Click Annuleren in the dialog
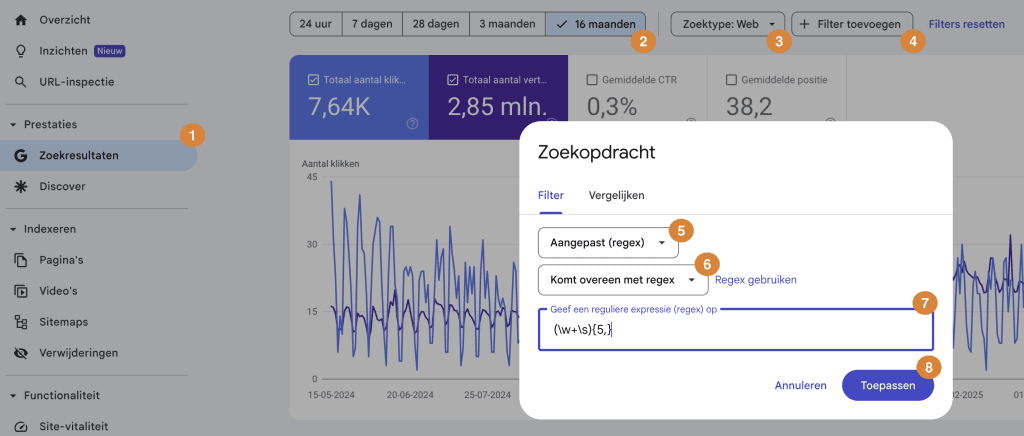Viewport: 1024px width, 436px height. coord(801,386)
